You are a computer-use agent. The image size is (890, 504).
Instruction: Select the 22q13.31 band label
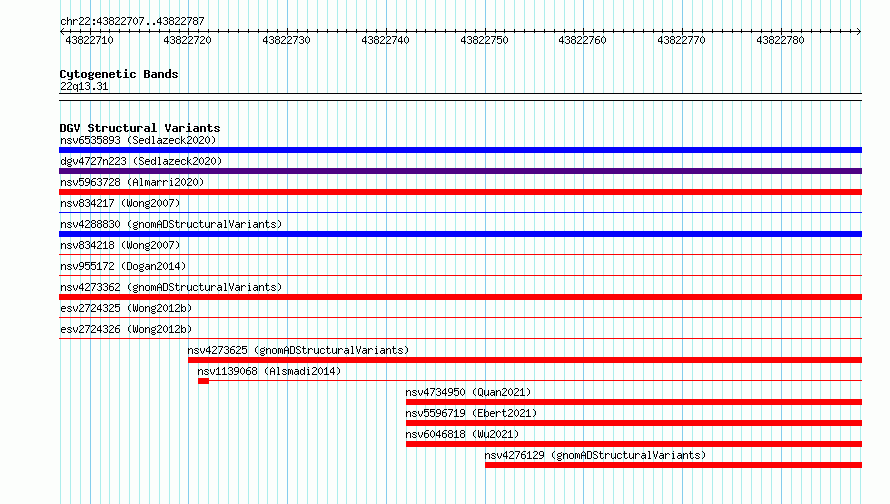click(84, 86)
